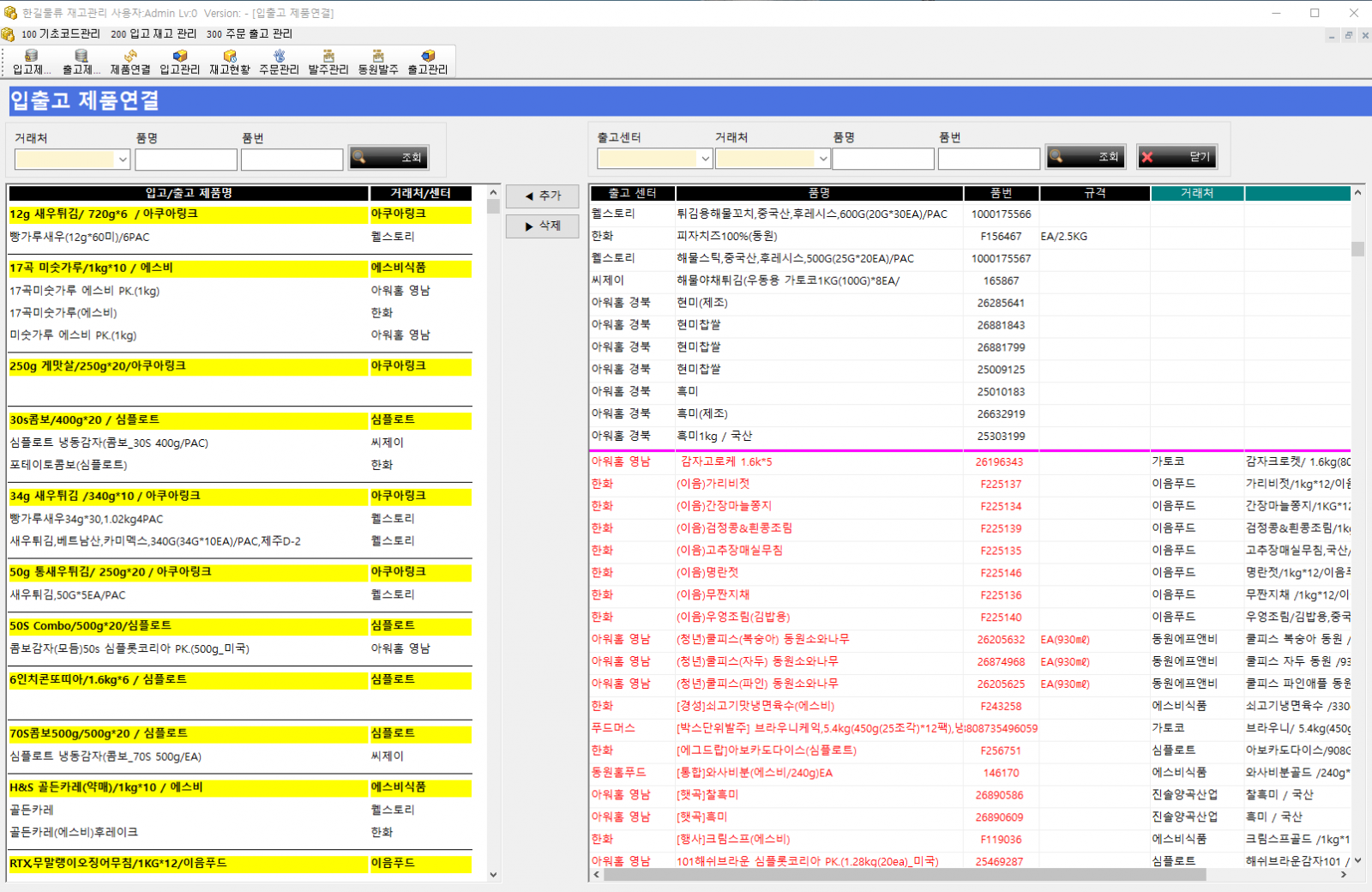This screenshot has width=1372, height=892.
Task: Select the 현미(제조) row
Action: click(x=970, y=303)
